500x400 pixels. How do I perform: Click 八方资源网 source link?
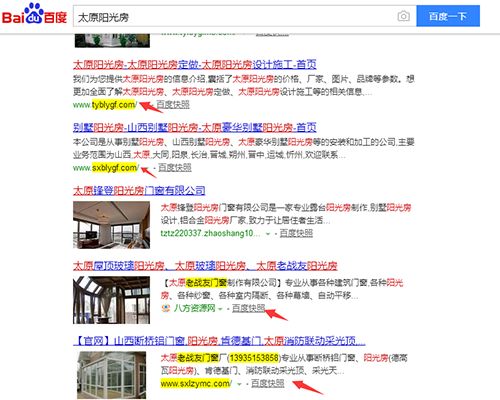click(x=194, y=308)
